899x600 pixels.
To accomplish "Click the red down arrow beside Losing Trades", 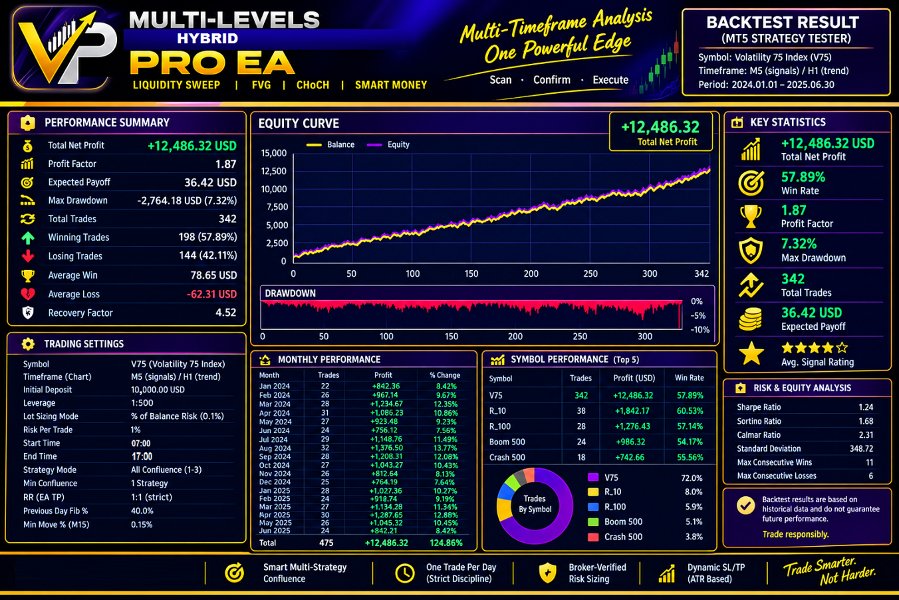I will click(x=28, y=256).
